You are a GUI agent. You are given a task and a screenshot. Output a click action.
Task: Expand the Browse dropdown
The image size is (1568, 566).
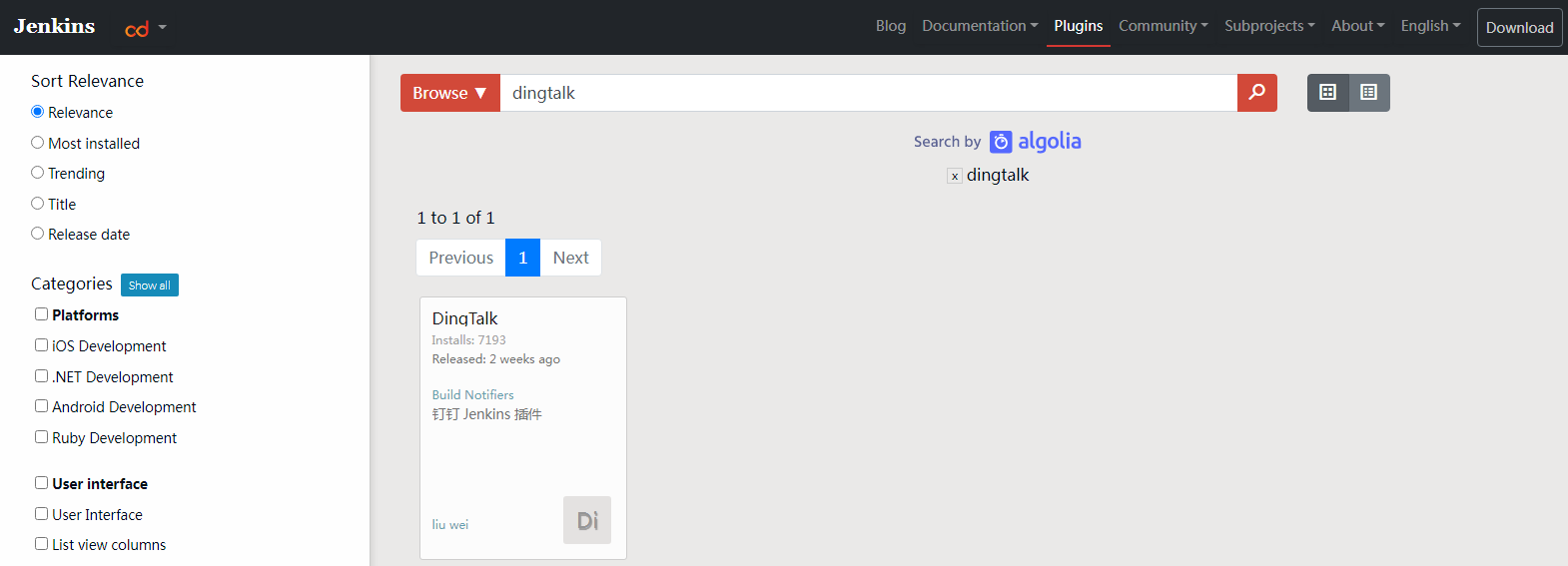coord(450,93)
